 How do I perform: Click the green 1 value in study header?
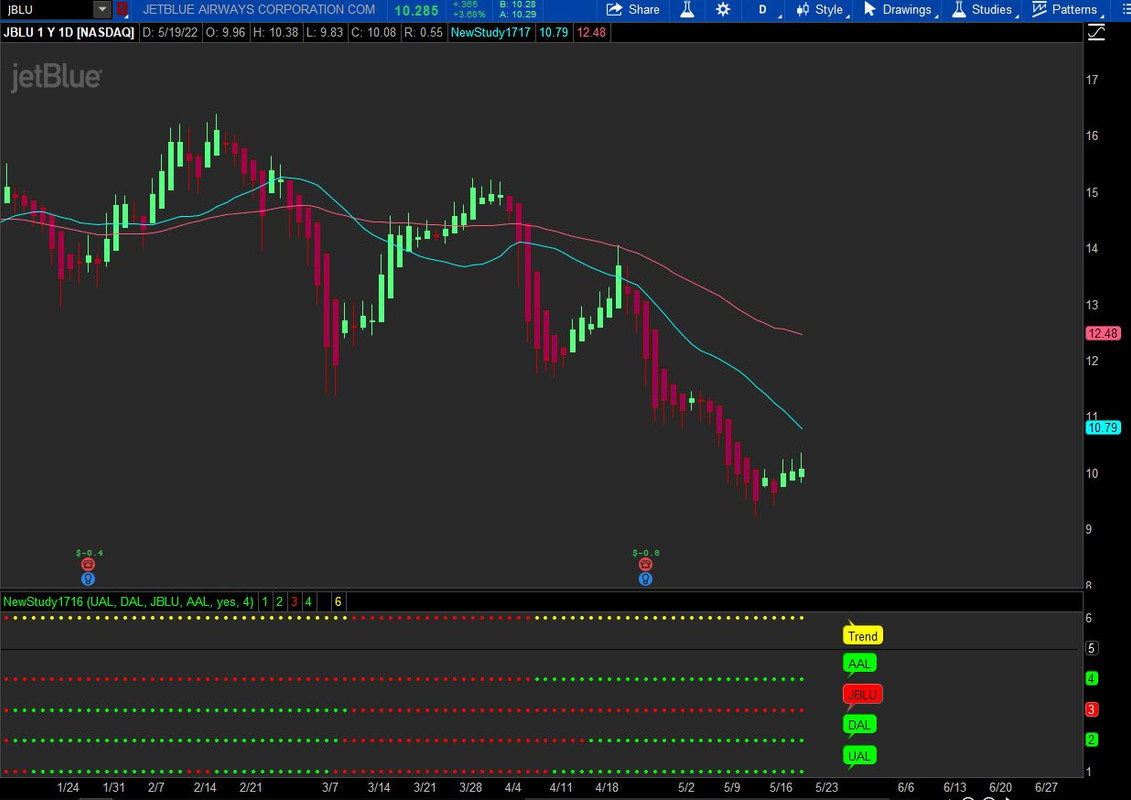[x=265, y=602]
